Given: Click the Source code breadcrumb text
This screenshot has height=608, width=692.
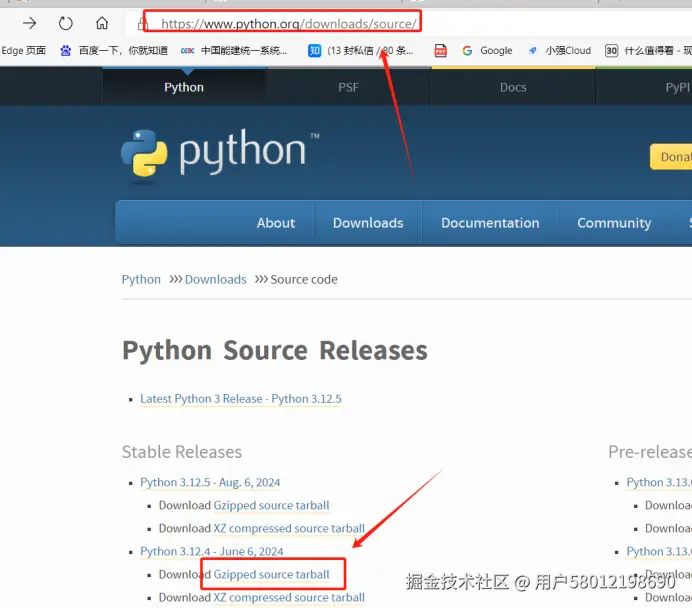Looking at the screenshot, I should point(304,279).
